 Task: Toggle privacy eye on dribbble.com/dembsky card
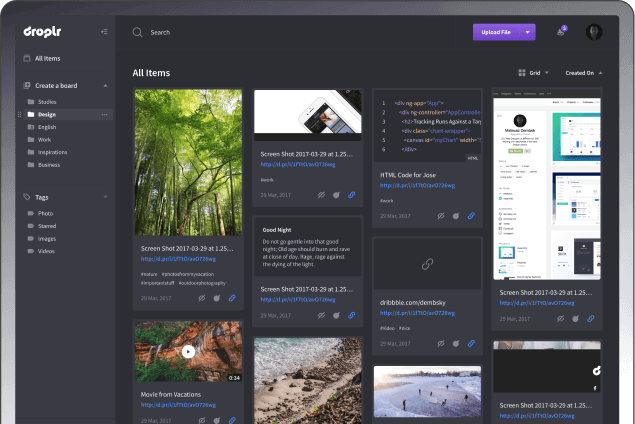(441, 343)
